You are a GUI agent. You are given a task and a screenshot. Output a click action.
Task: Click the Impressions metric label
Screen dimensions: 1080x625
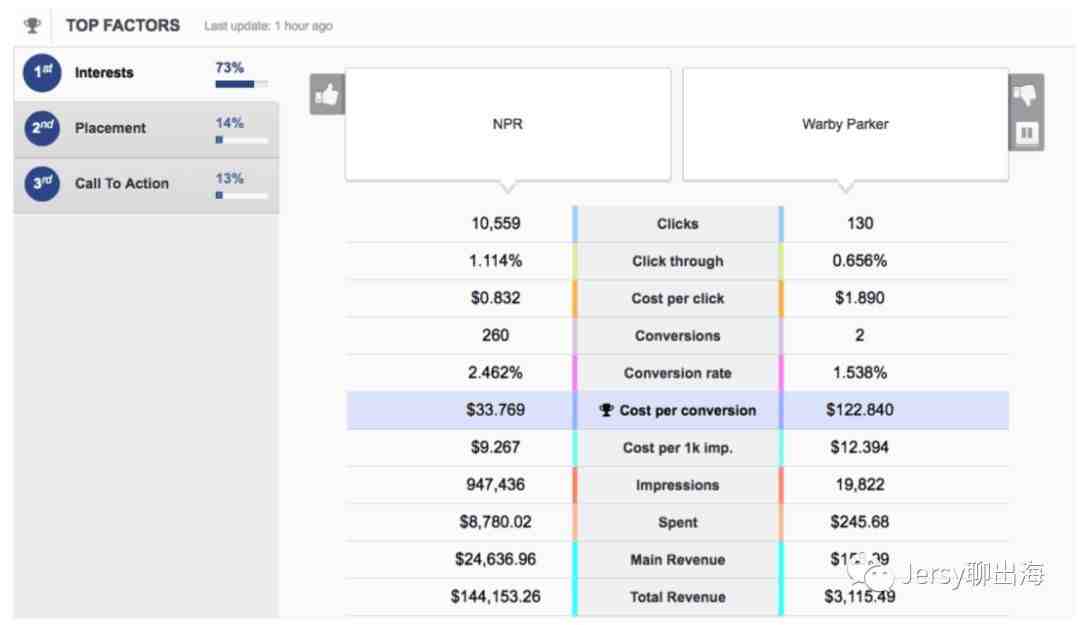tap(678, 485)
